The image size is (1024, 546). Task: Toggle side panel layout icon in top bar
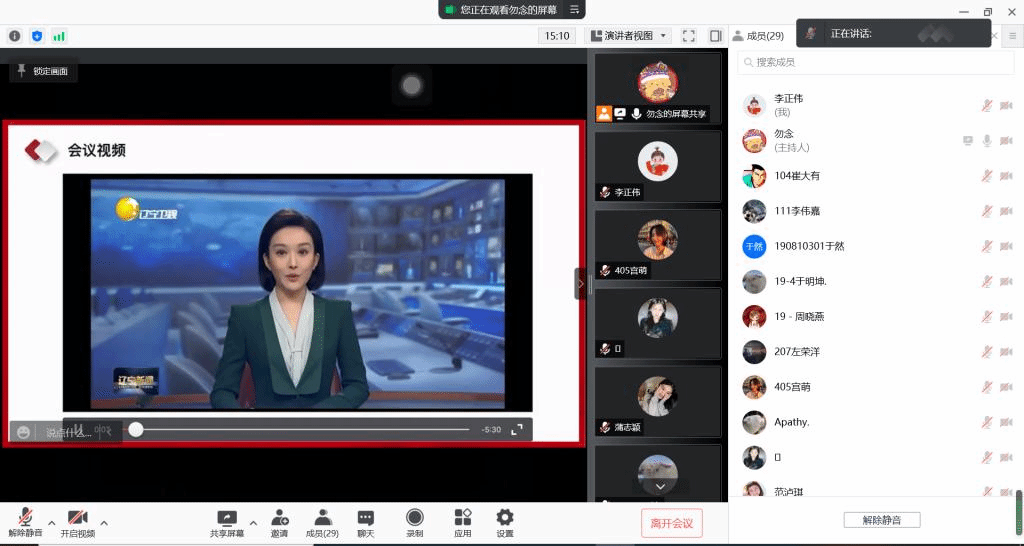point(716,36)
